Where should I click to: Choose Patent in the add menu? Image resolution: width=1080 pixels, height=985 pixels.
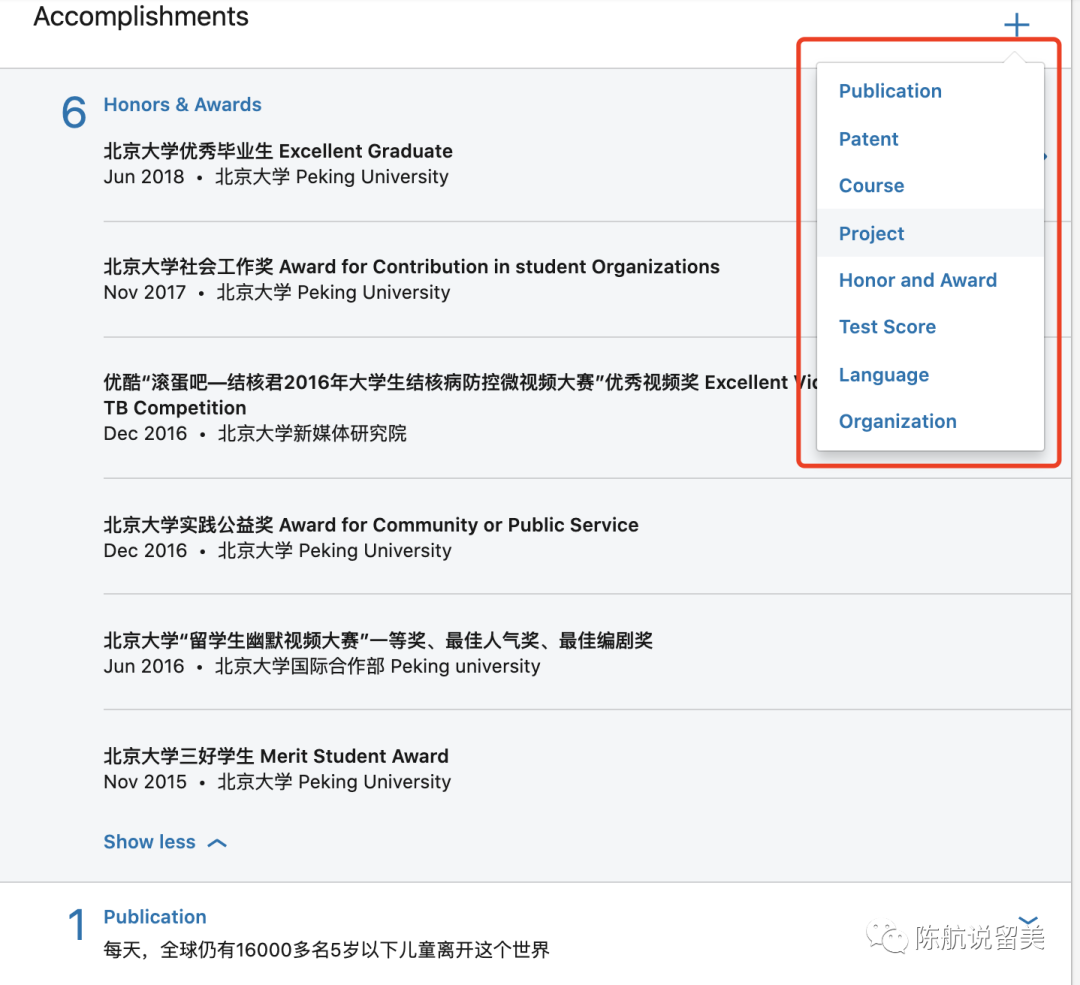point(868,139)
